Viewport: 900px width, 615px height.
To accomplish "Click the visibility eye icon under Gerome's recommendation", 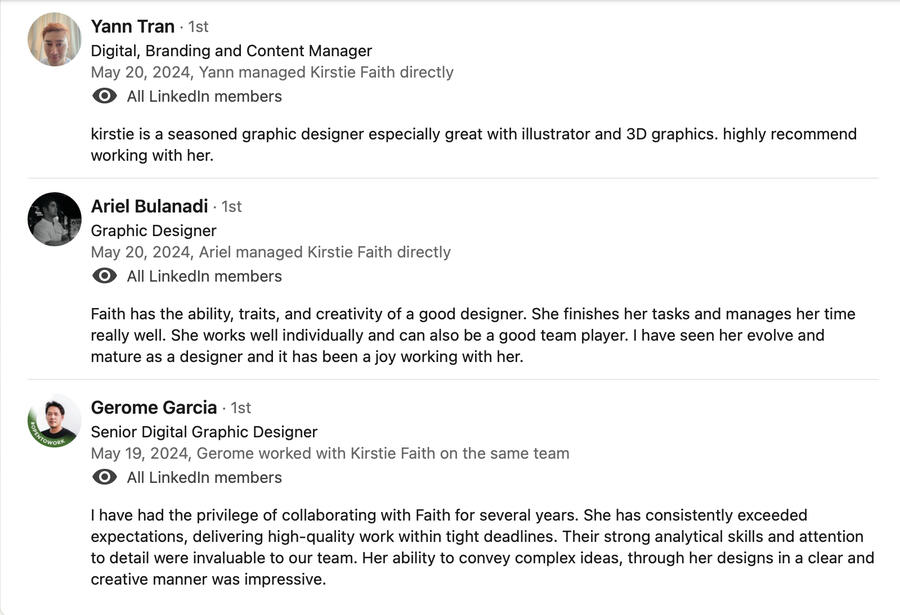I will click(x=104, y=478).
